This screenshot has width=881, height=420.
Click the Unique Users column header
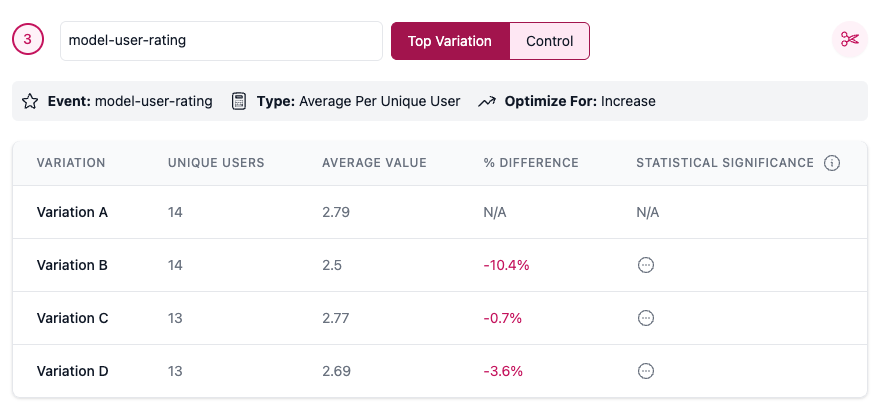coord(216,163)
